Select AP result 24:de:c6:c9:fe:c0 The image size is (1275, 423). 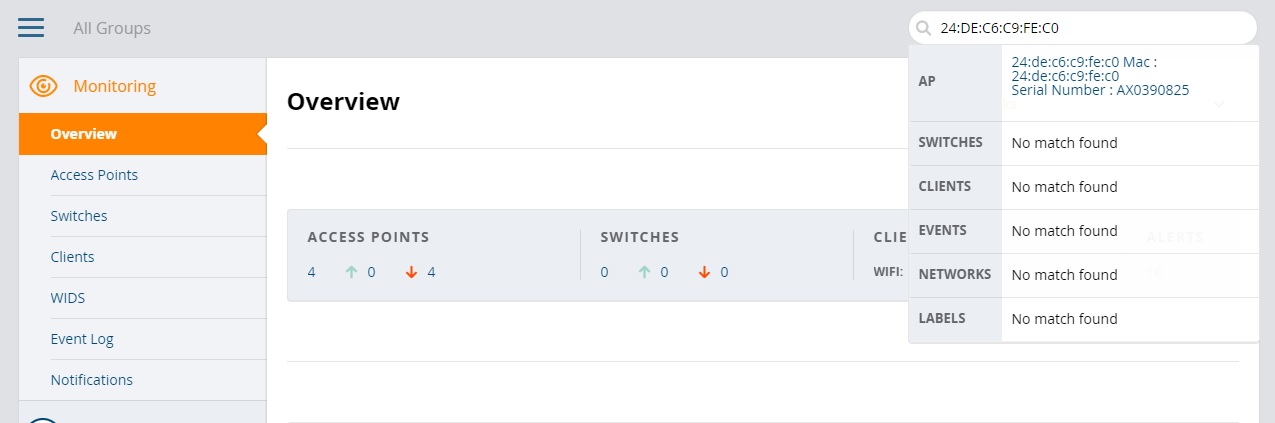click(x=1100, y=76)
